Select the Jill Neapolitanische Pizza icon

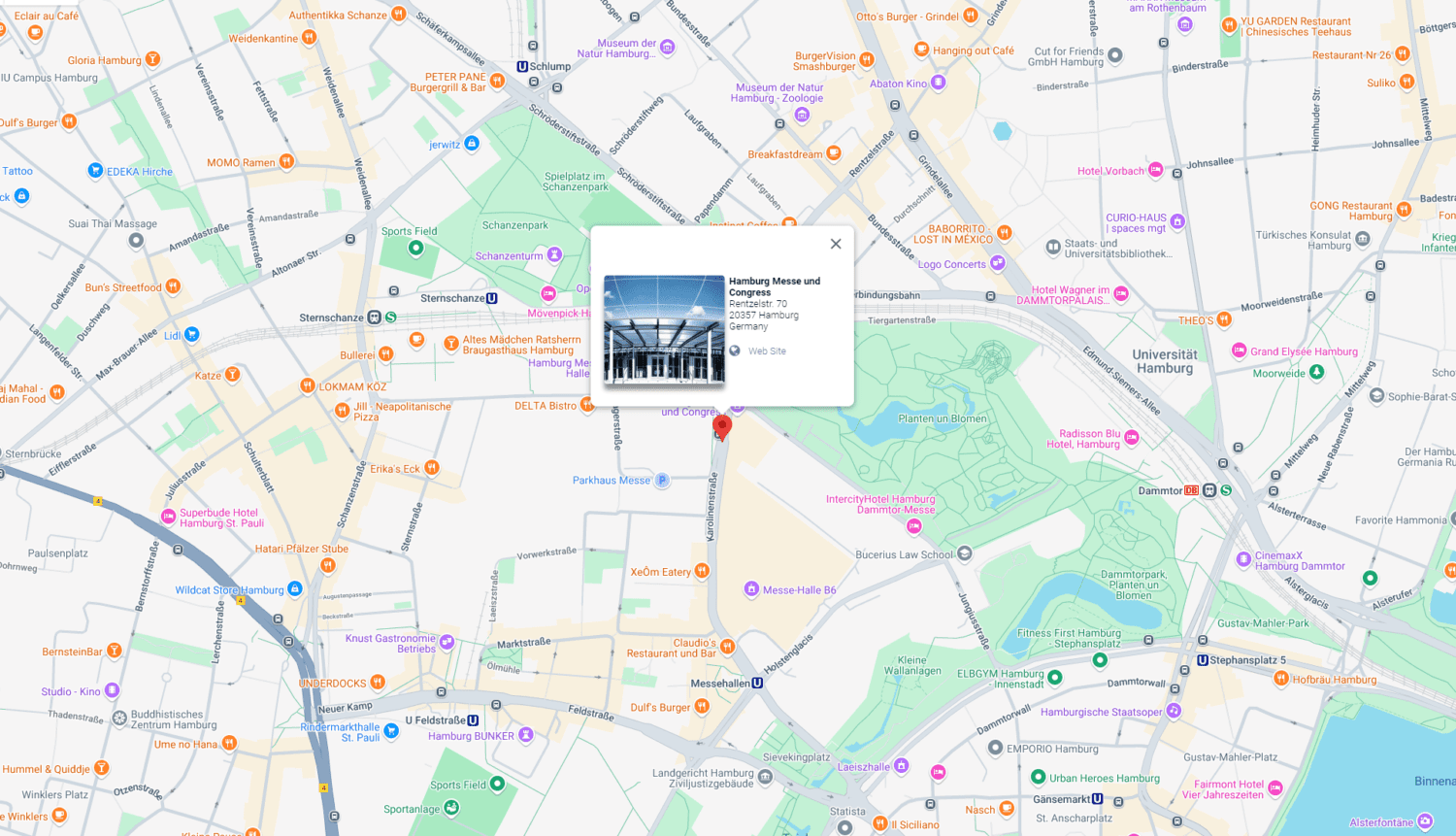coord(342,411)
